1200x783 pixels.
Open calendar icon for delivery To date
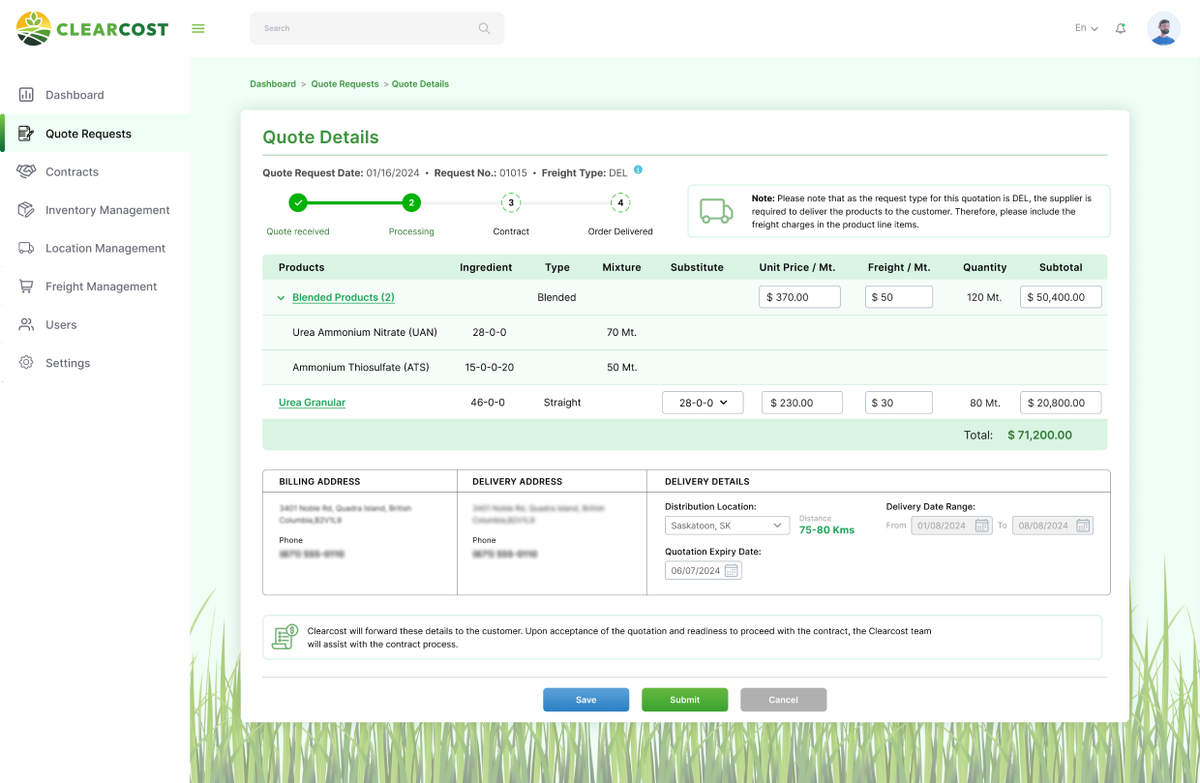(1082, 526)
